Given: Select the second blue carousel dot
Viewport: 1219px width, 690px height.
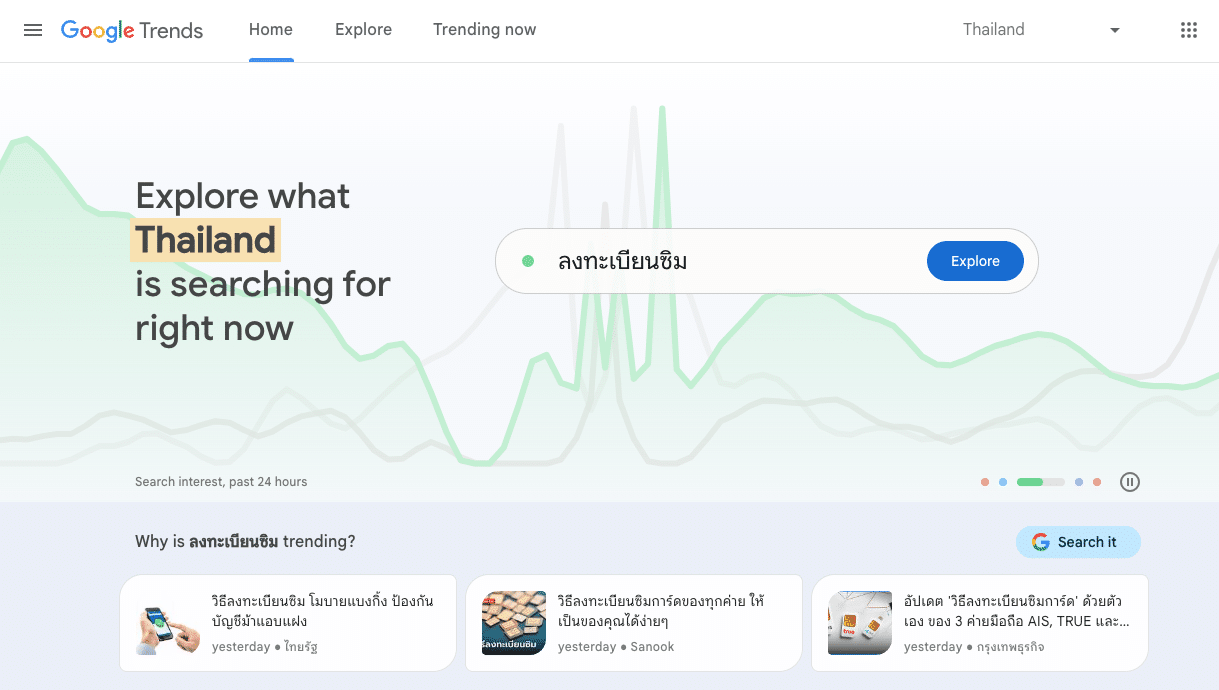Looking at the screenshot, I should pyautogui.click(x=1003, y=482).
